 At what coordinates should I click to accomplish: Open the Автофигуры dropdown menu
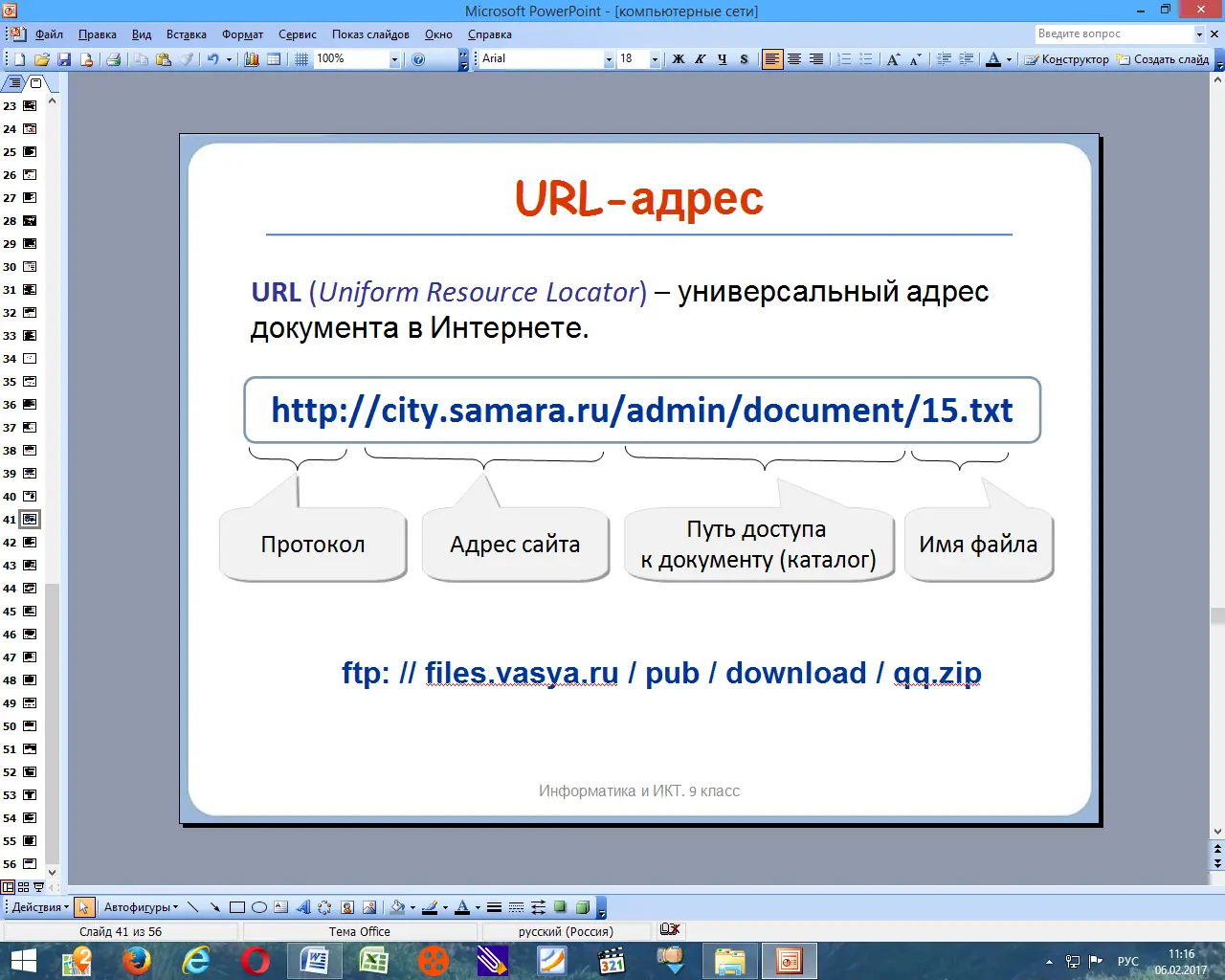[141, 907]
